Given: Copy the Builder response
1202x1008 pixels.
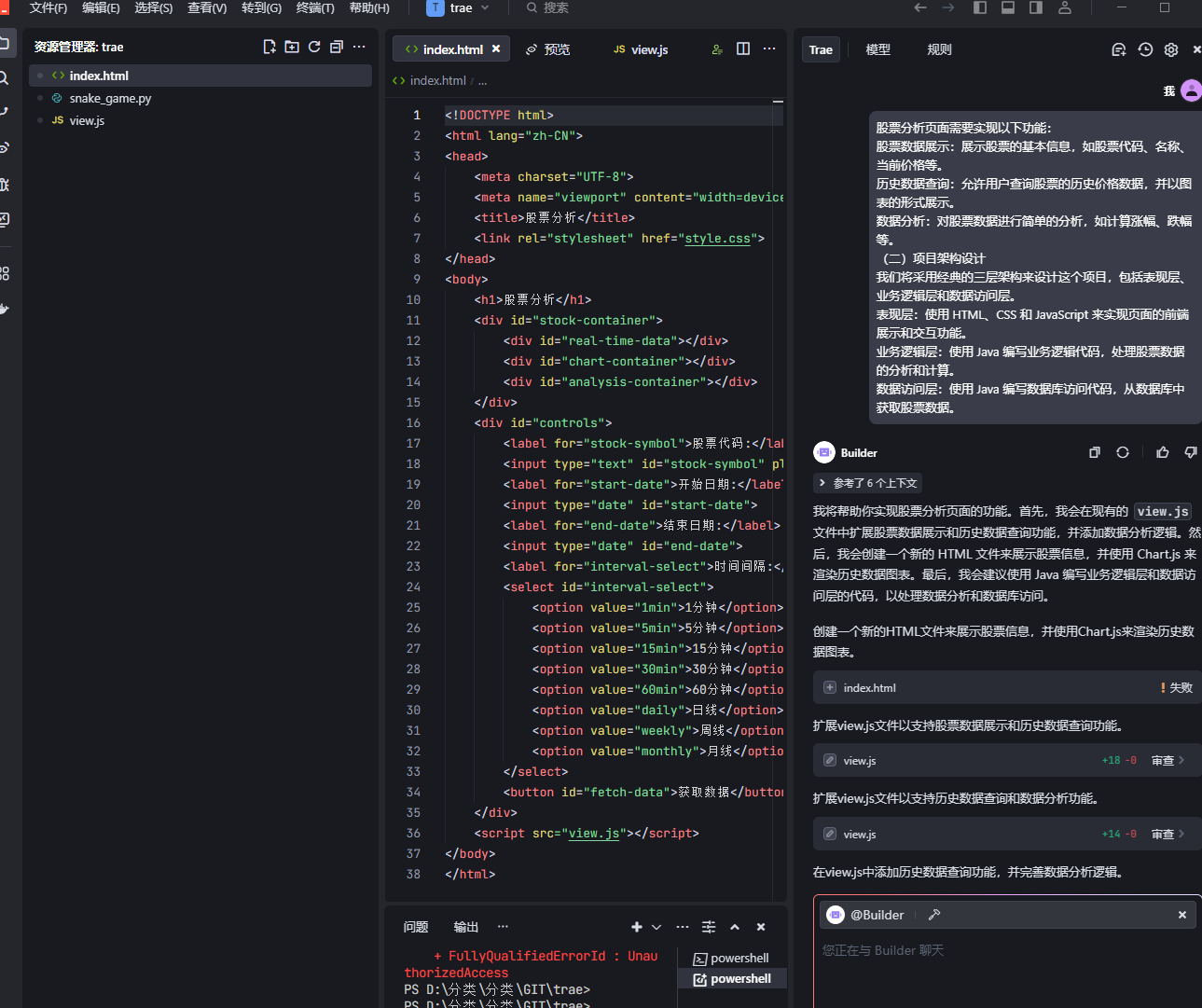Looking at the screenshot, I should pyautogui.click(x=1095, y=452).
